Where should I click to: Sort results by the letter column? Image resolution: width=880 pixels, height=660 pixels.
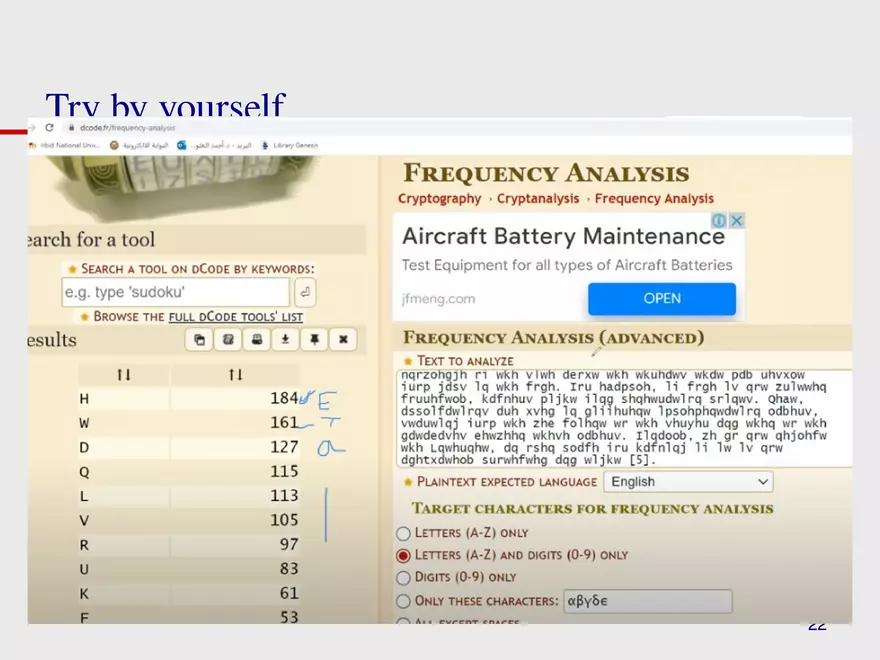[x=124, y=374]
